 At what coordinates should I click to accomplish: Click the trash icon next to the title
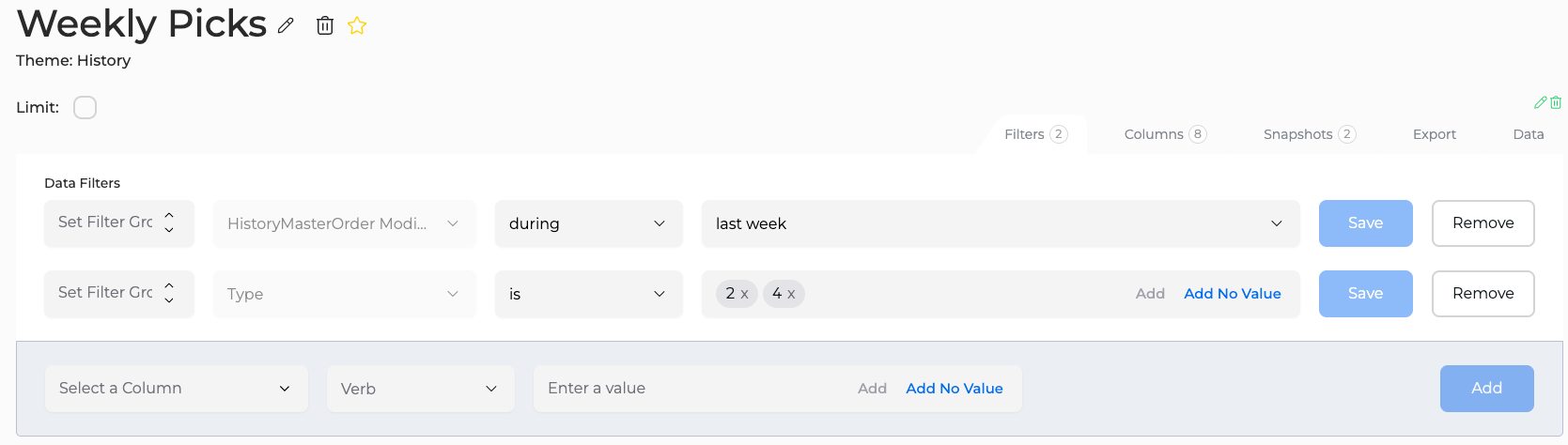click(325, 26)
